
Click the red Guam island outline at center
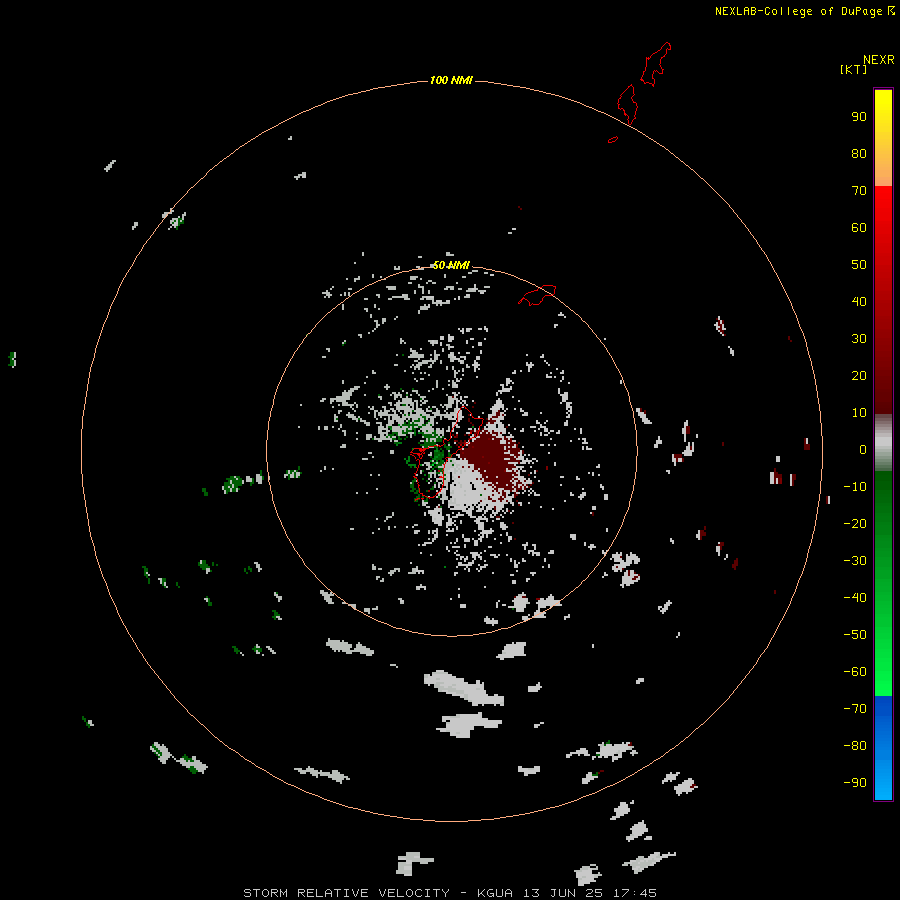click(448, 453)
